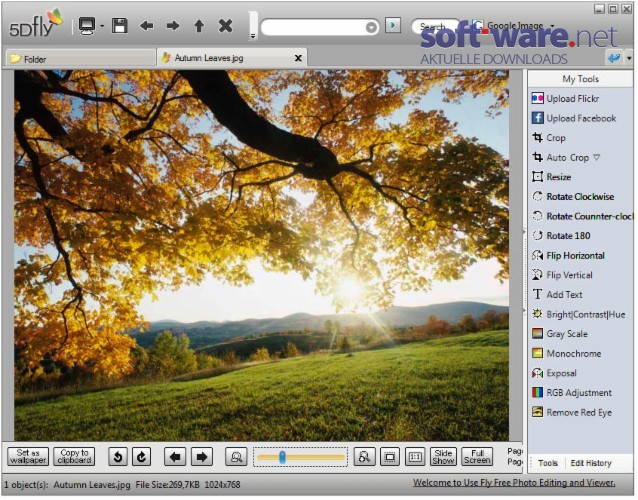Click the toolbar overflow grip handle
638x500 pixels.
click(253, 26)
